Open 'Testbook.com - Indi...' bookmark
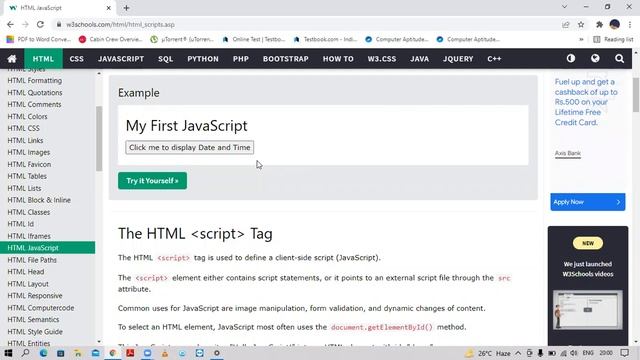The width and height of the screenshot is (640, 360). pos(325,40)
